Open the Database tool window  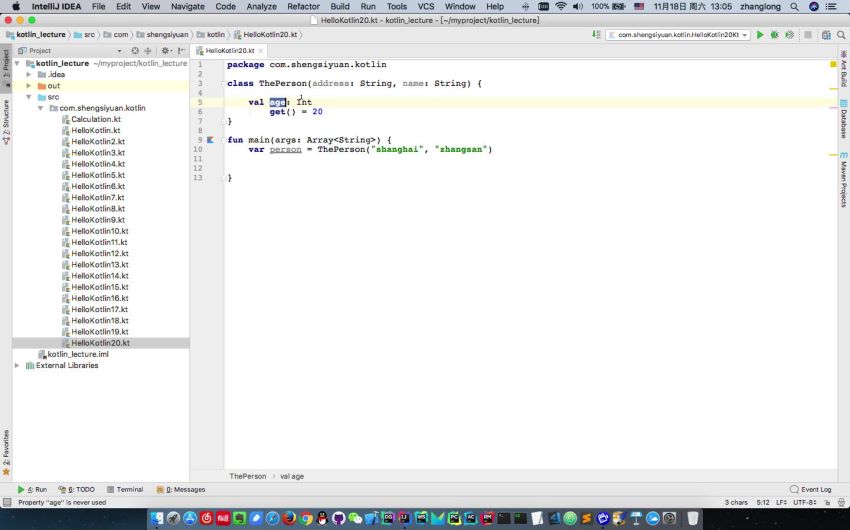click(x=844, y=118)
